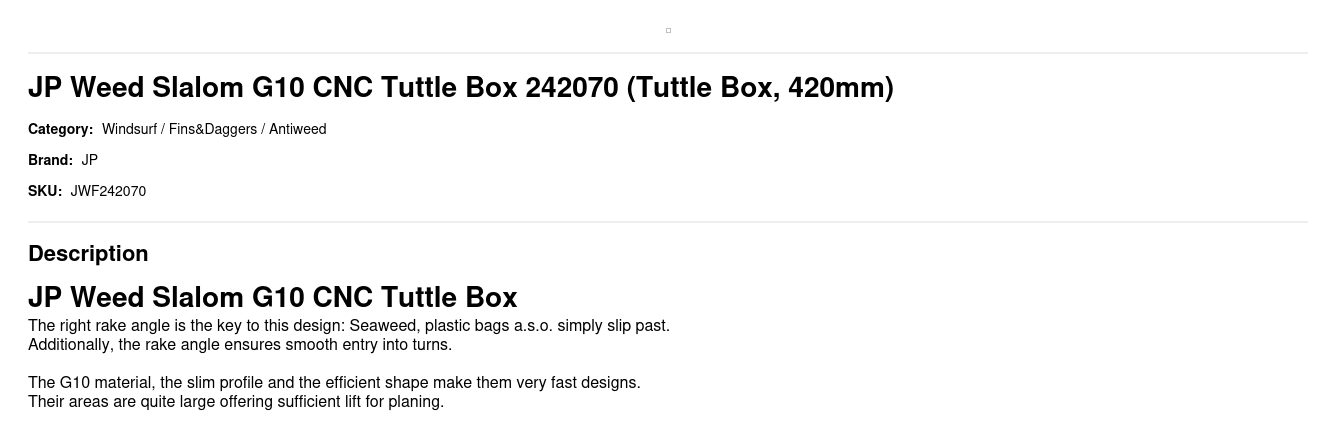This screenshot has width=1328, height=441.
Task: Click the divider line above the product title
Action: [668, 53]
